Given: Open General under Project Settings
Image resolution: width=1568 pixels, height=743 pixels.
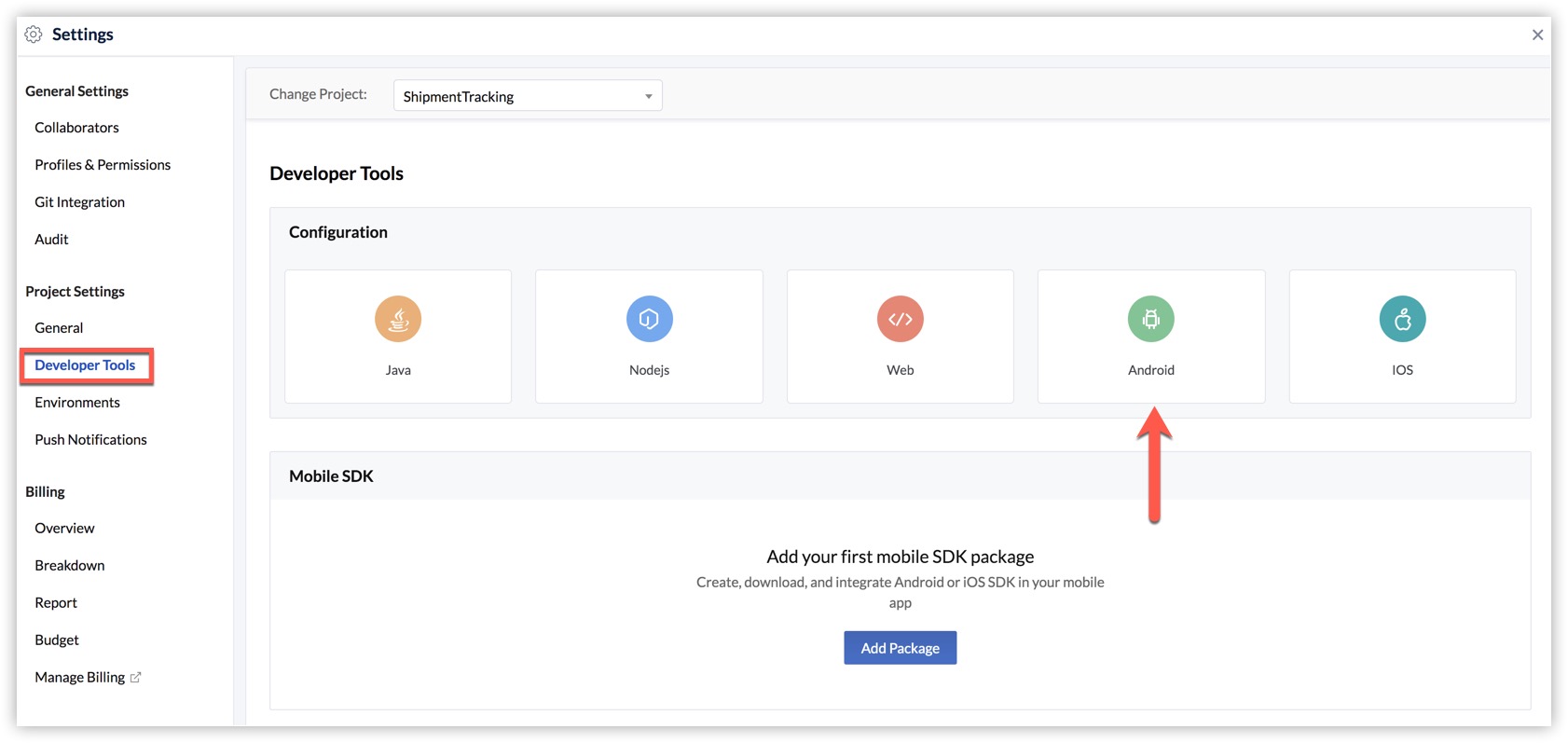Looking at the screenshot, I should pos(59,328).
